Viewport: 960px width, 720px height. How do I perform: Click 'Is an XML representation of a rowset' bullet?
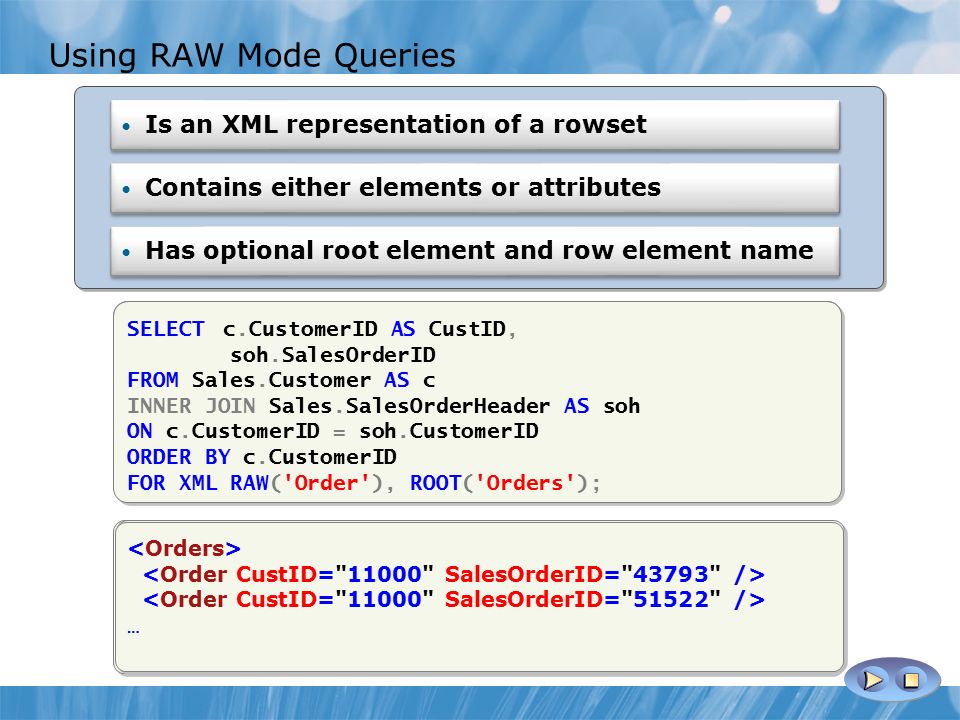(x=474, y=124)
